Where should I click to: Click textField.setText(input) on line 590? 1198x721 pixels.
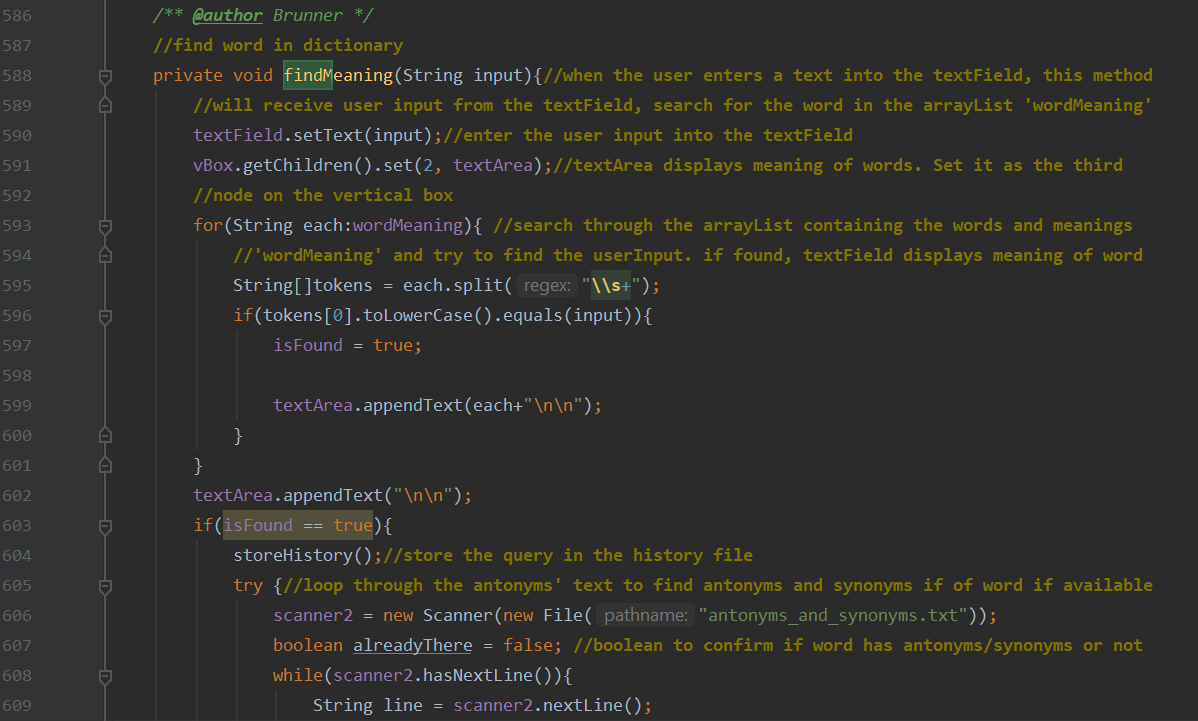coord(312,135)
